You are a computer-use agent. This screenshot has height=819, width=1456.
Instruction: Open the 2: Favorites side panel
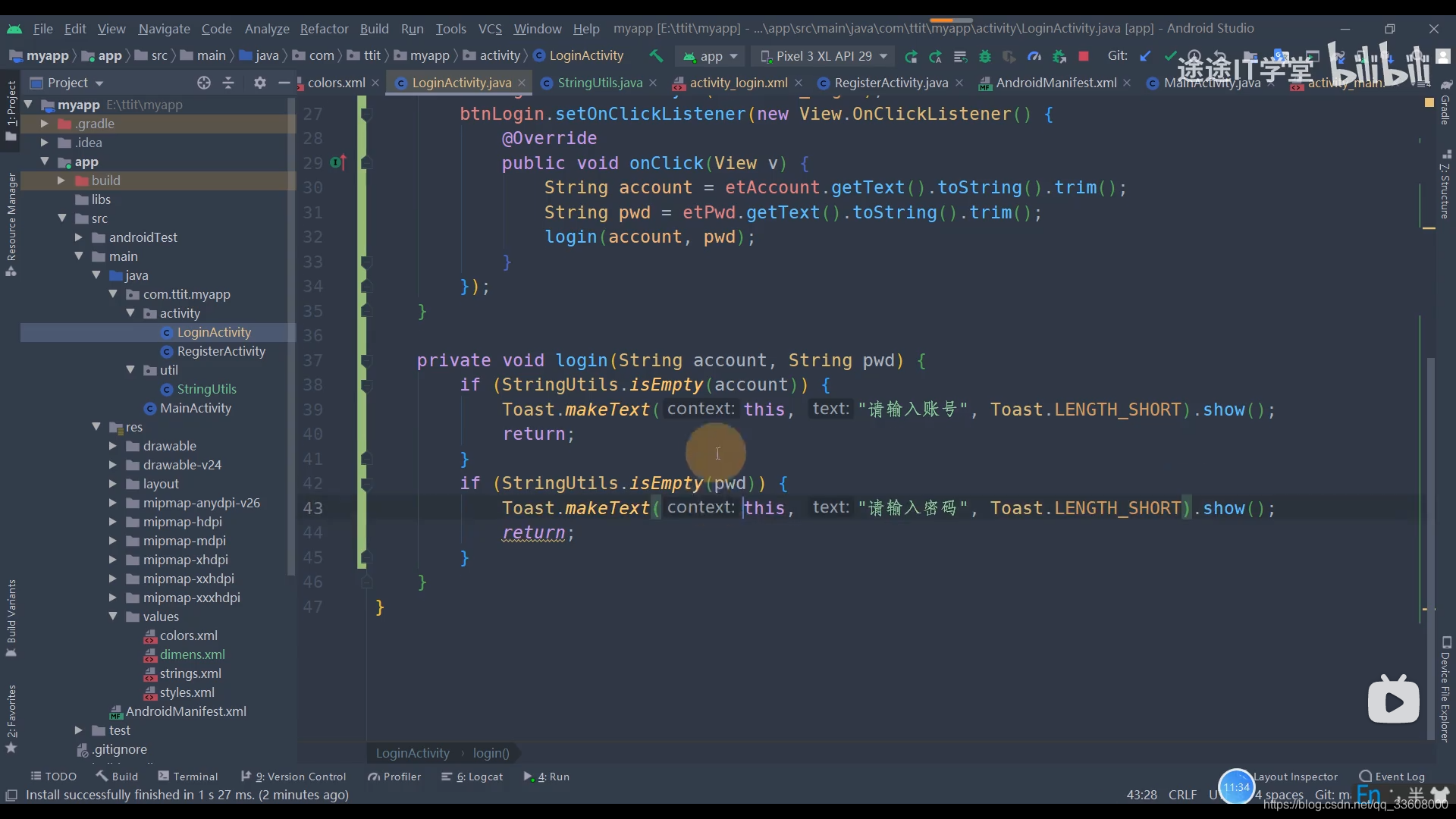click(11, 718)
